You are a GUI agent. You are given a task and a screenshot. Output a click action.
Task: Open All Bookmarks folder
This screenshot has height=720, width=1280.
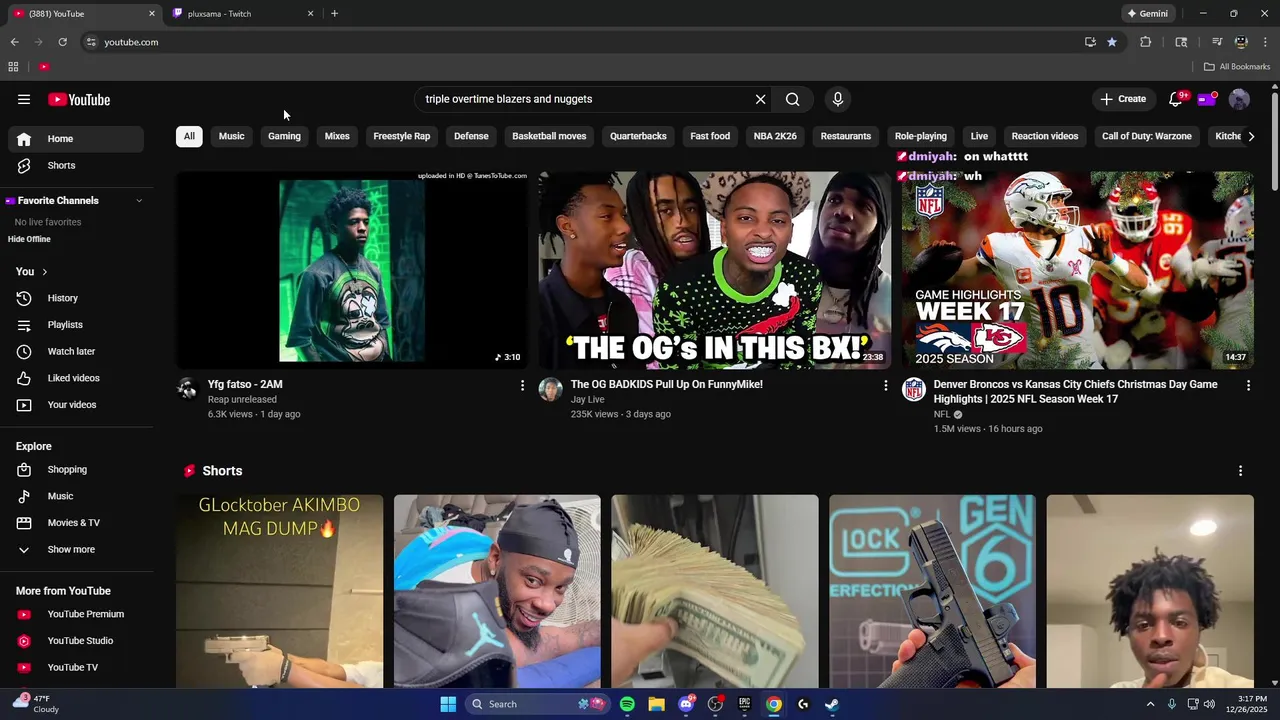tap(1237, 67)
